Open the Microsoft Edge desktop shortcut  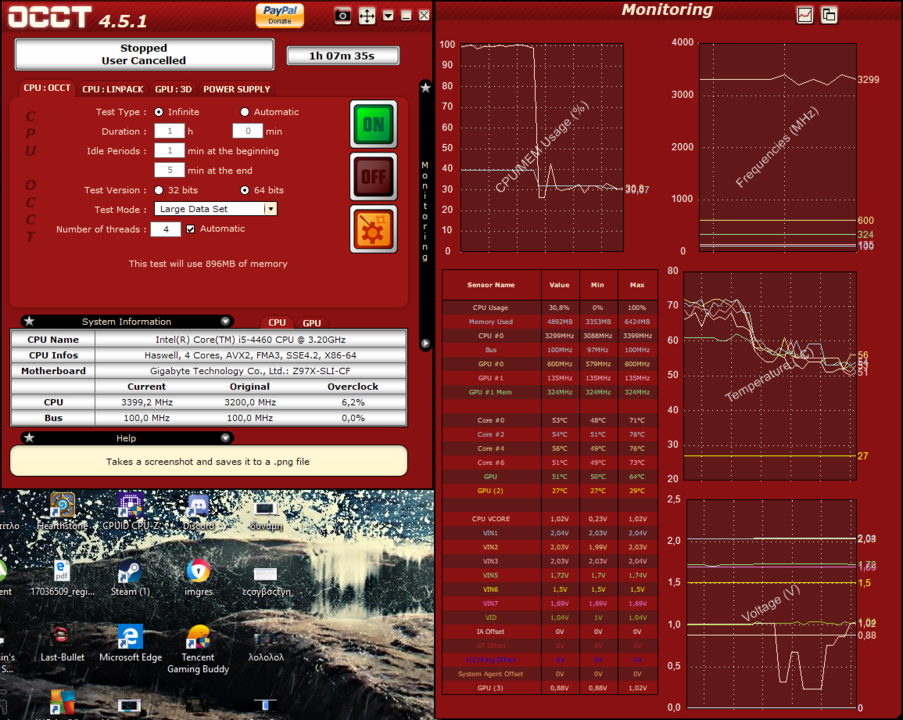[131, 643]
